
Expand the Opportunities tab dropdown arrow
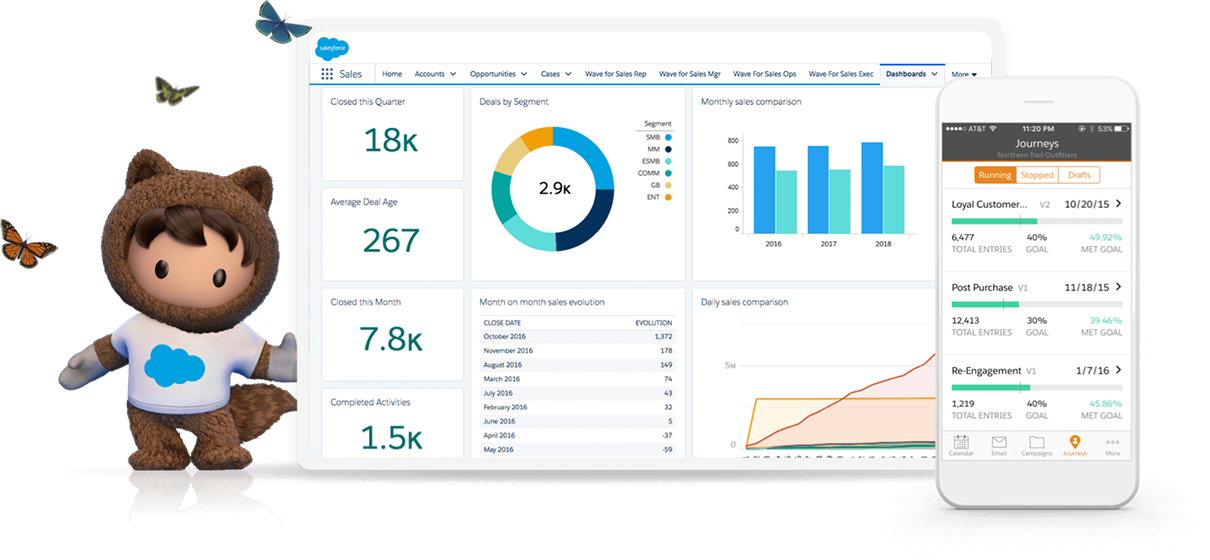(524, 74)
